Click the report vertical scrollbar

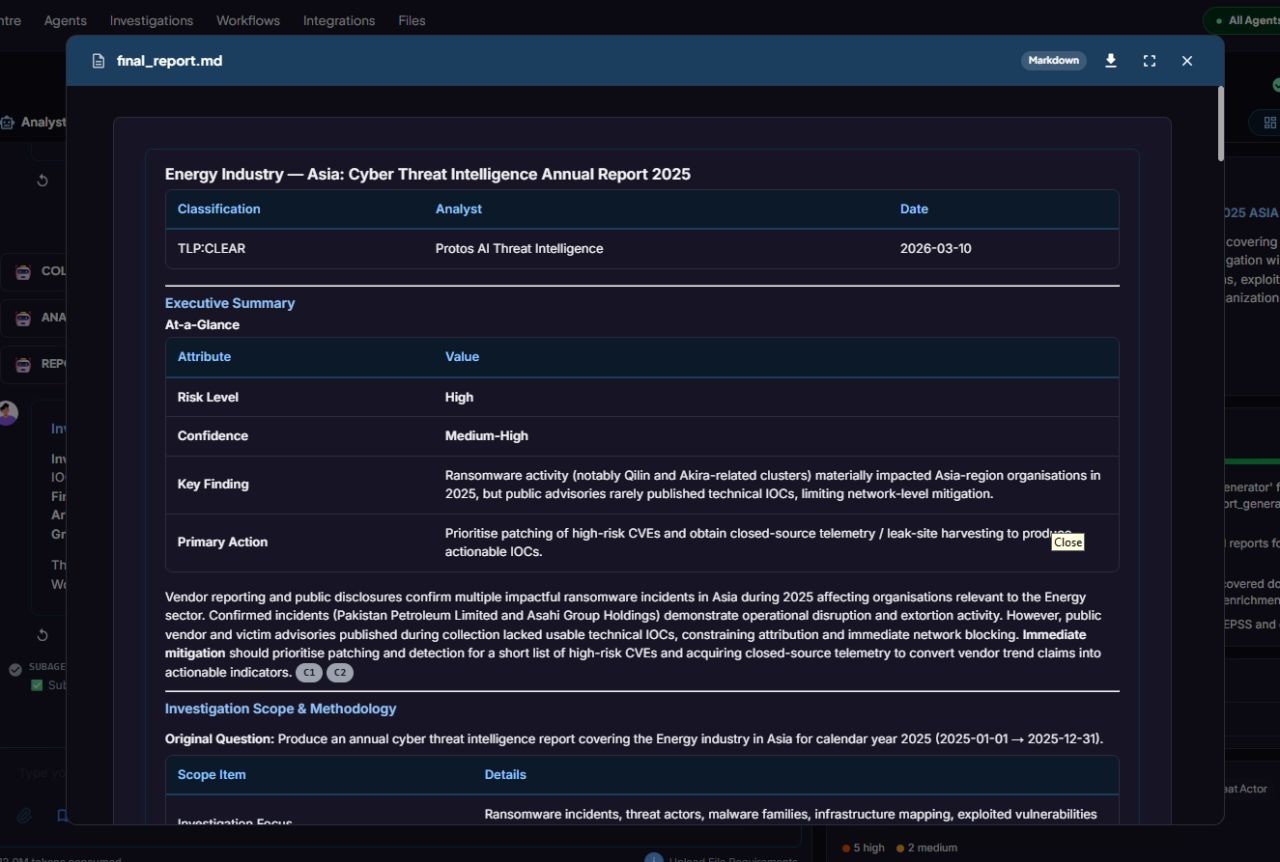[1220, 123]
